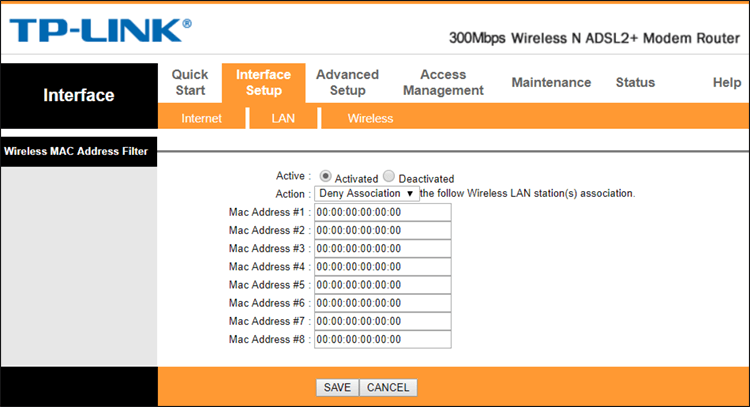This screenshot has height=407, width=750.
Task: Go to the Access Management tab
Action: tap(443, 82)
